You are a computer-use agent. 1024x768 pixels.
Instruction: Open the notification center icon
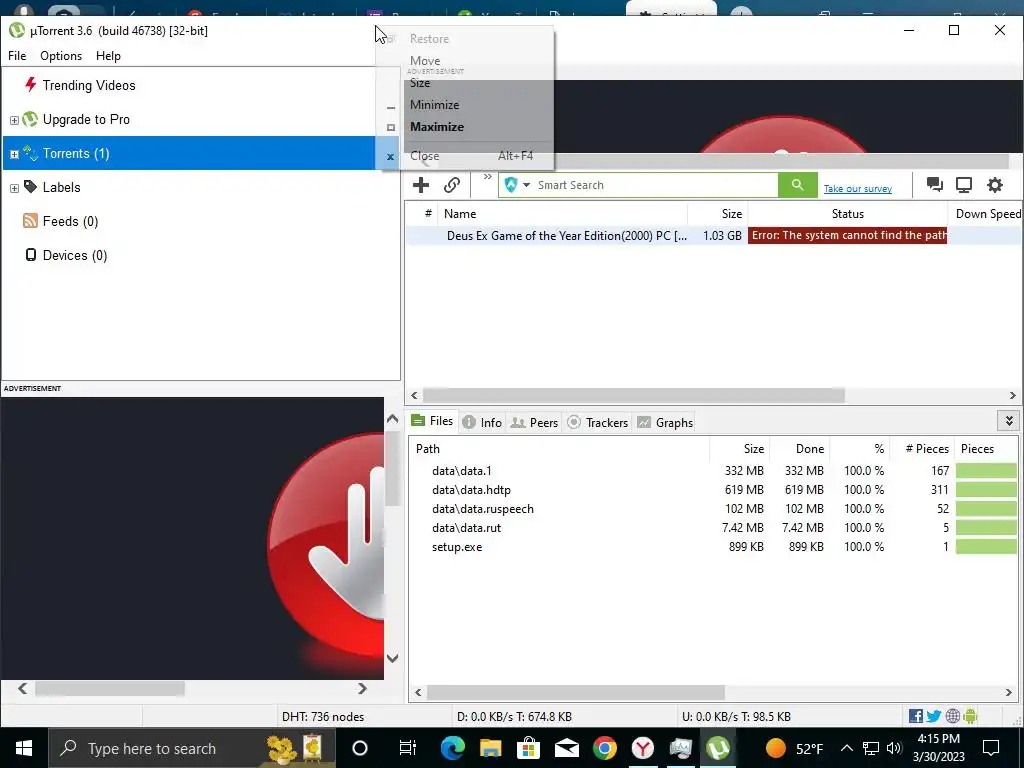(x=991, y=748)
